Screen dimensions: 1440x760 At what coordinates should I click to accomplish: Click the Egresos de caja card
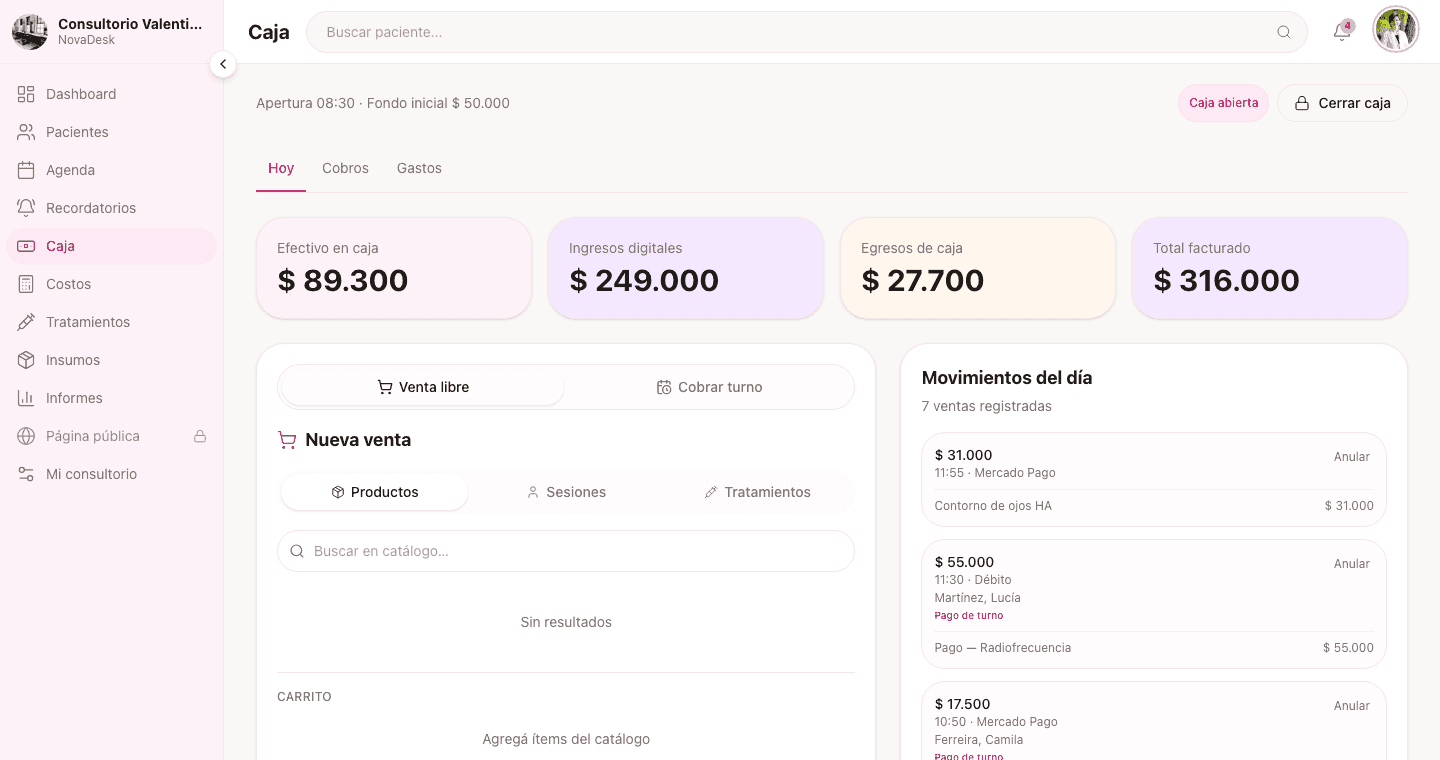click(x=978, y=268)
